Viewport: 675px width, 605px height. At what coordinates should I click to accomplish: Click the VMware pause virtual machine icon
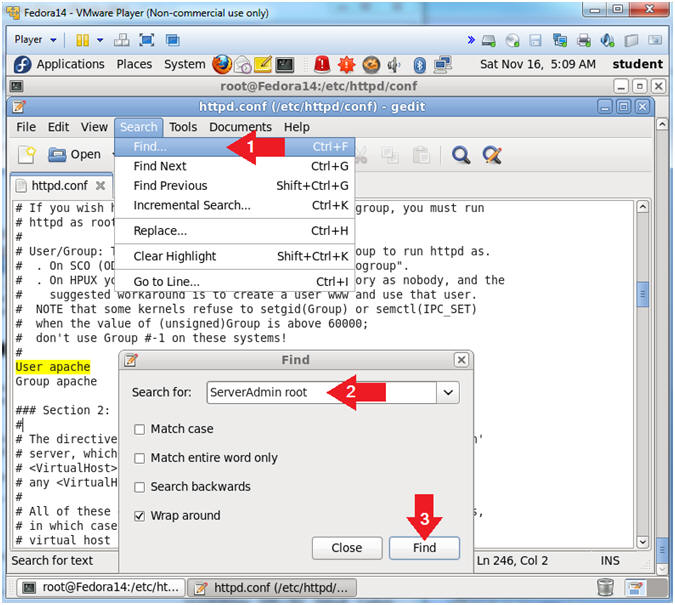click(82, 40)
